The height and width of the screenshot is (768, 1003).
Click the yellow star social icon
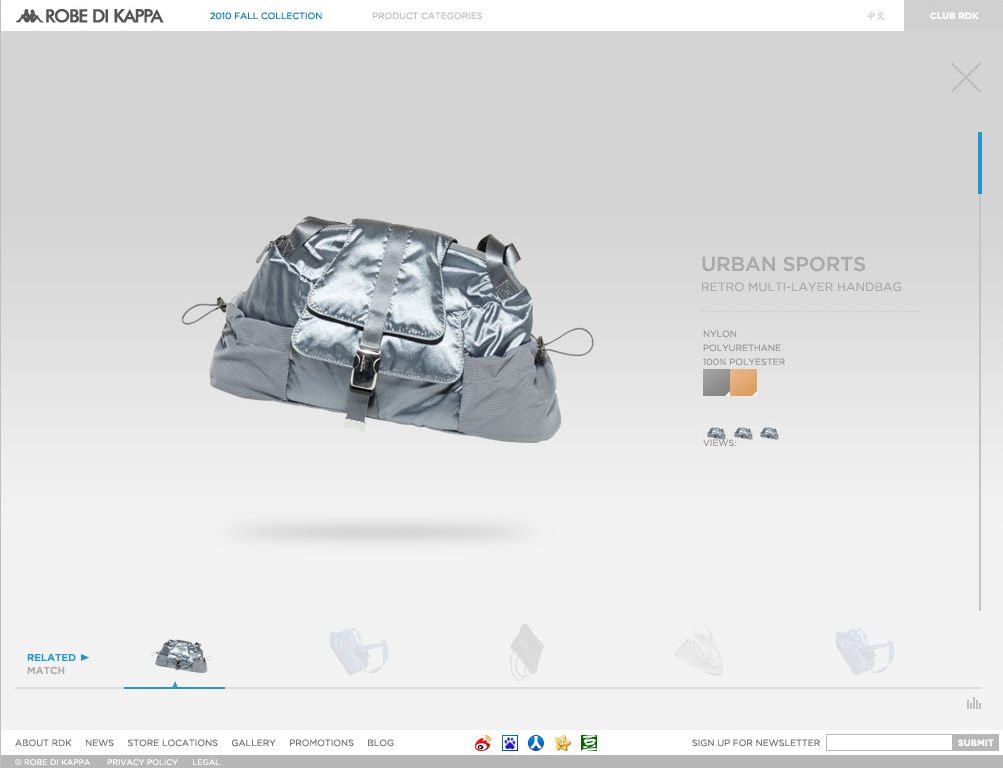click(563, 743)
